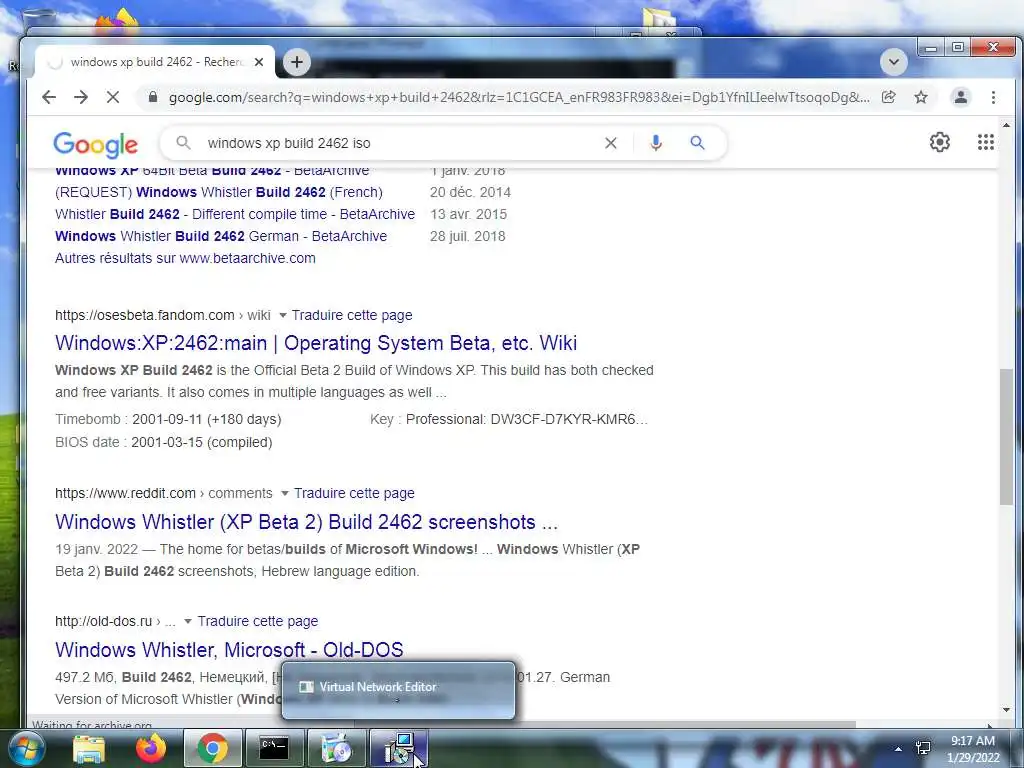Open the installer disc taskbar item
The image size is (1024, 768).
tap(337, 748)
